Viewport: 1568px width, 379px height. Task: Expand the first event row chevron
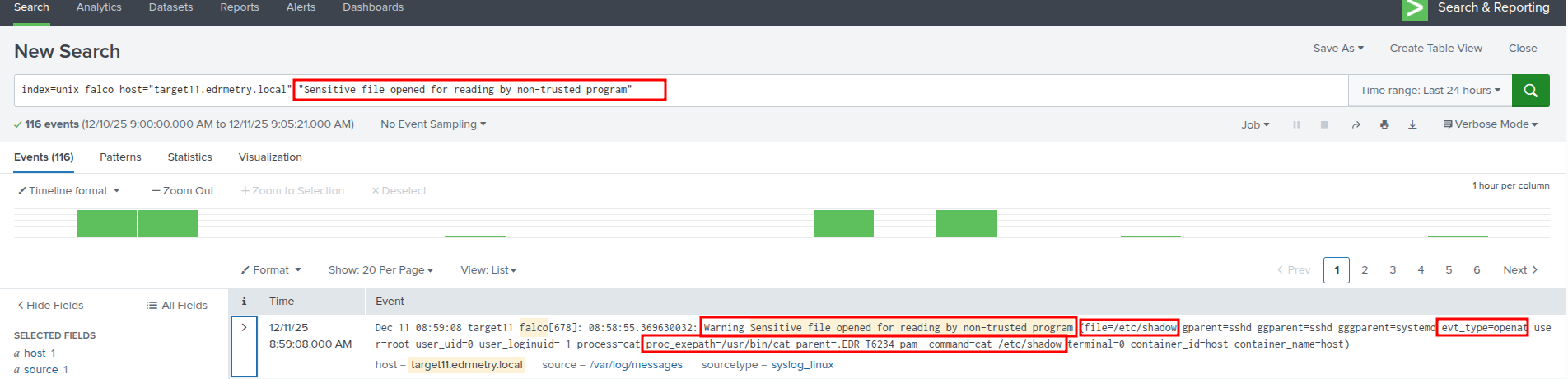(x=244, y=328)
